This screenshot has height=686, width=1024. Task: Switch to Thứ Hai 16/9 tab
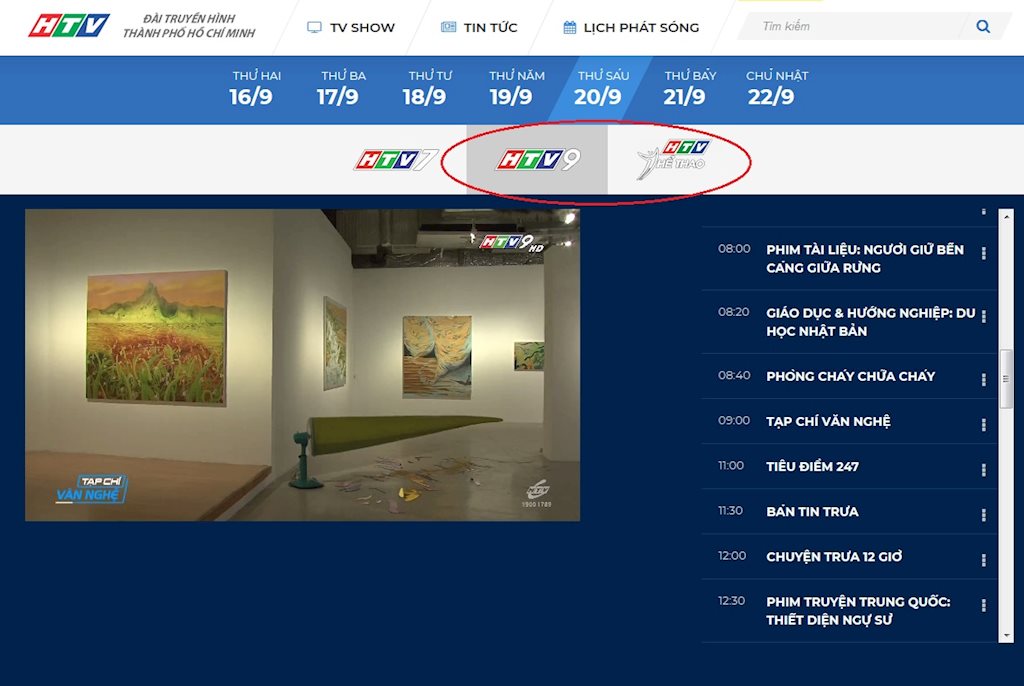pyautogui.click(x=251, y=88)
